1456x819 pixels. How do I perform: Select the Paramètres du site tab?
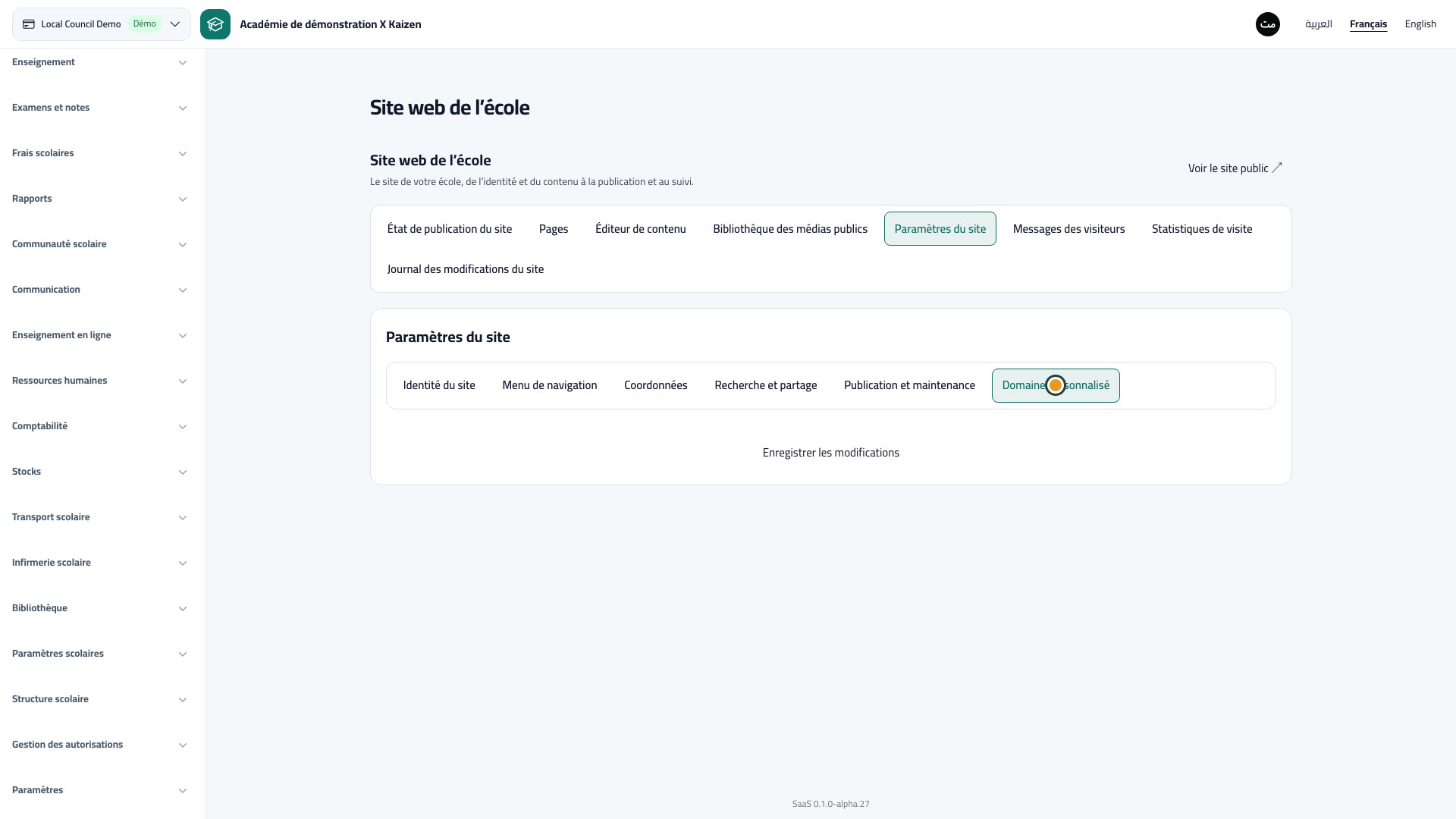coord(940,229)
